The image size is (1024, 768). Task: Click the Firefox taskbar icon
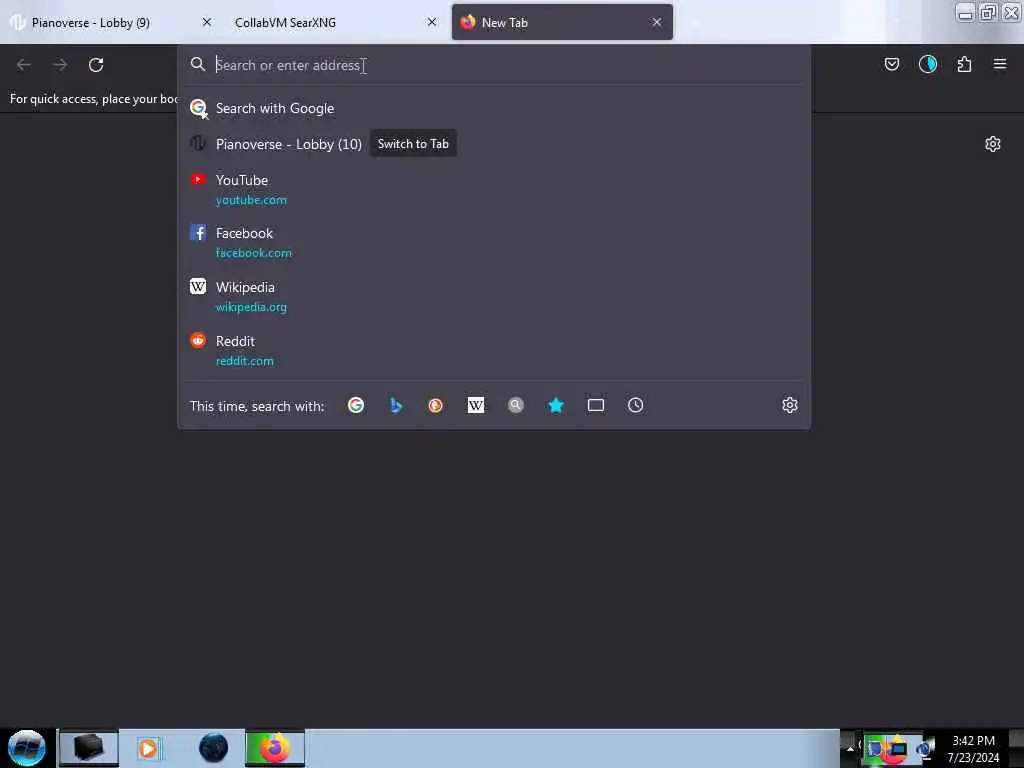[x=275, y=748]
